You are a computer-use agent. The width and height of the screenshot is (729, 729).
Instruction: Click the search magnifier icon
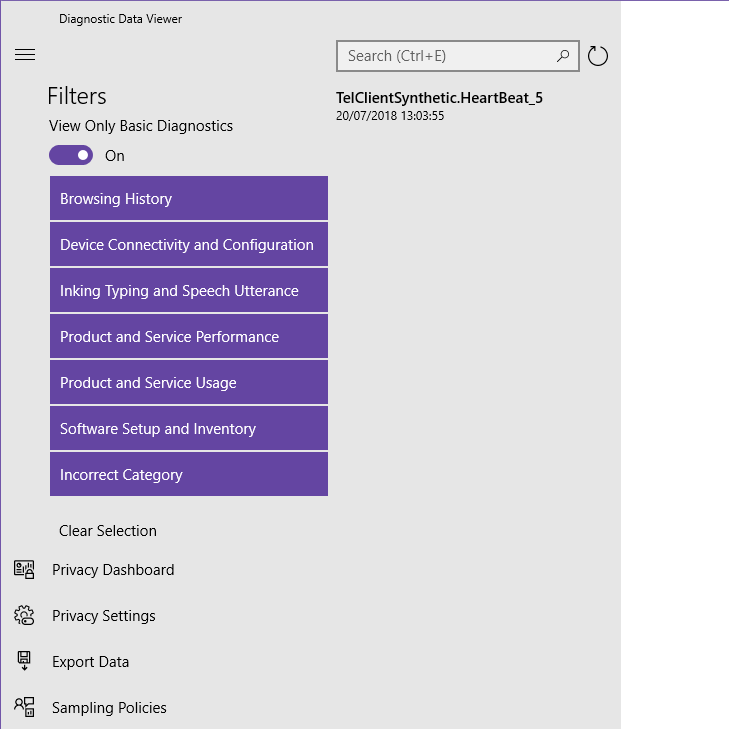pos(564,56)
